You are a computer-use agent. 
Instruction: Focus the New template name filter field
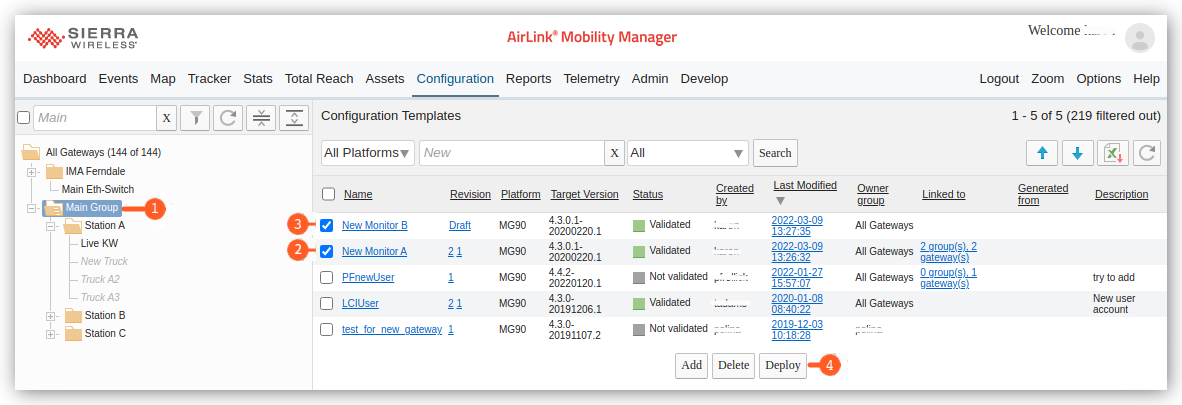coord(512,153)
